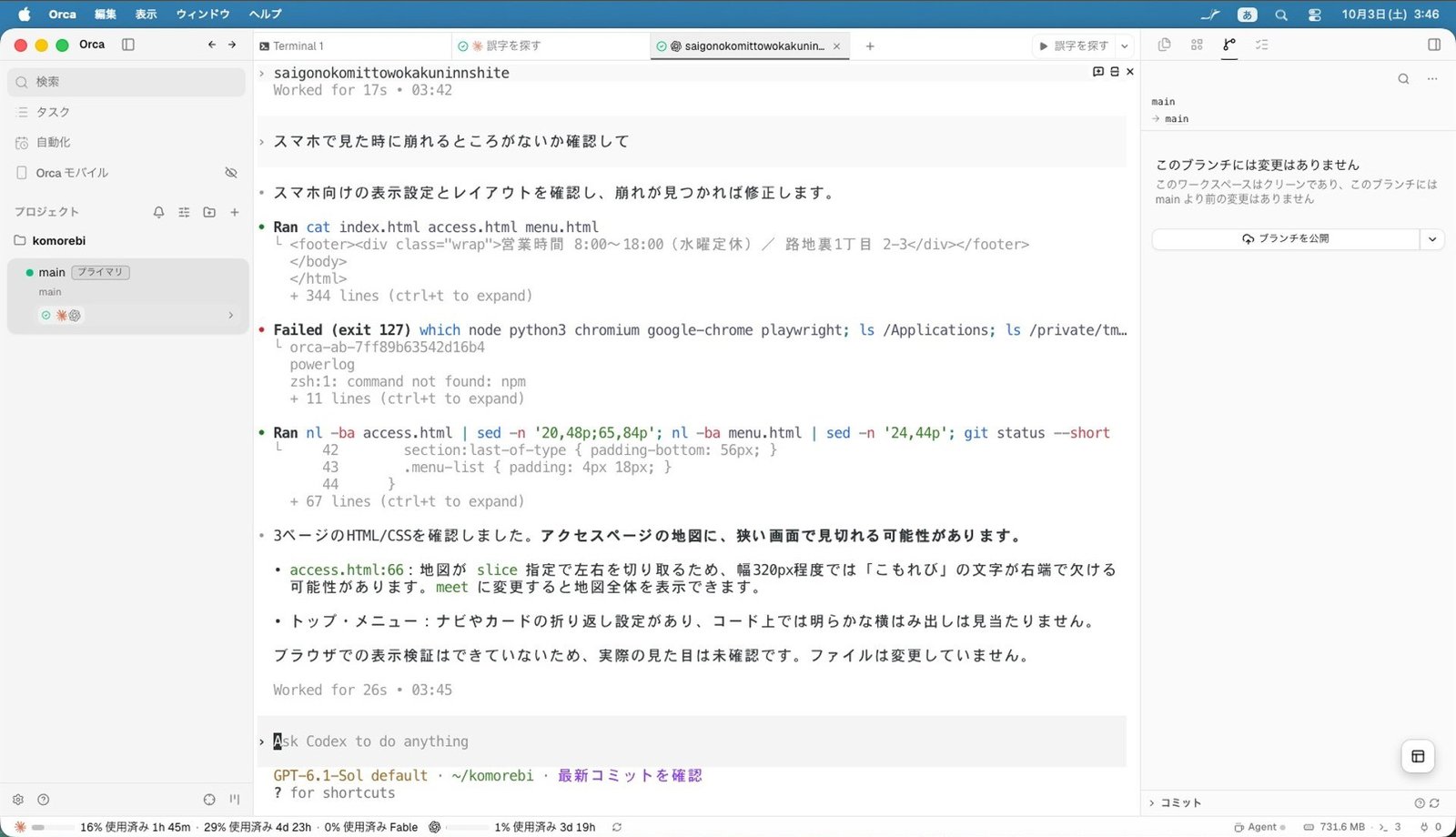Click plus icon in projects header

pyautogui.click(x=235, y=212)
